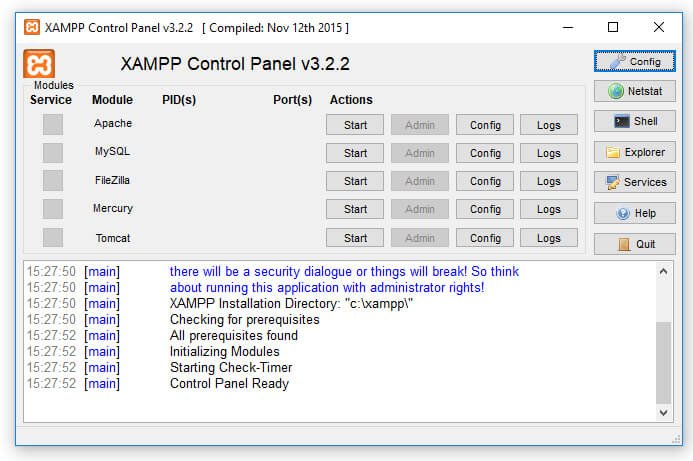693x461 pixels.
Task: Open the top-right Config wrench button
Action: [x=635, y=61]
